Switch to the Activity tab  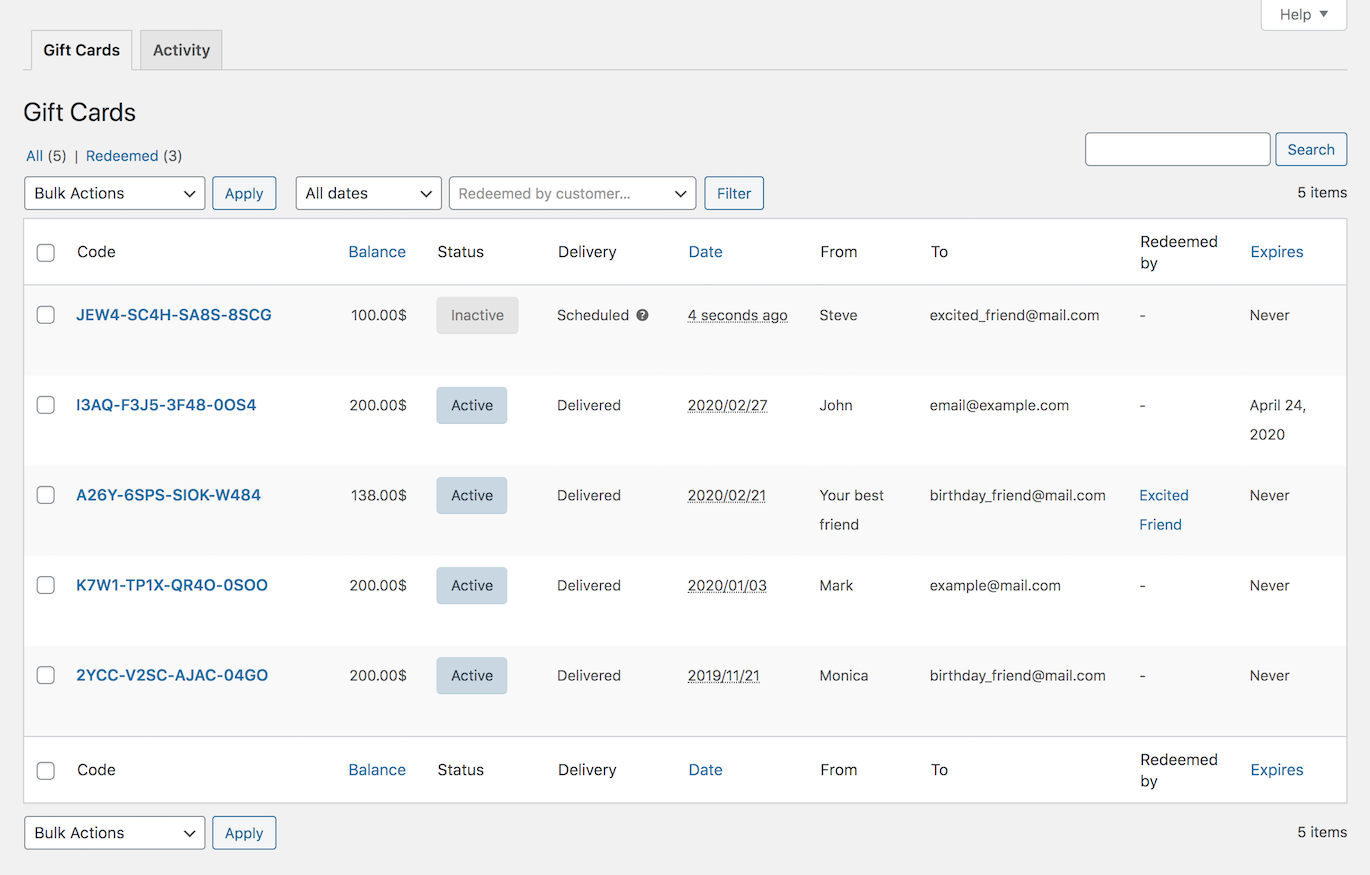pos(181,50)
